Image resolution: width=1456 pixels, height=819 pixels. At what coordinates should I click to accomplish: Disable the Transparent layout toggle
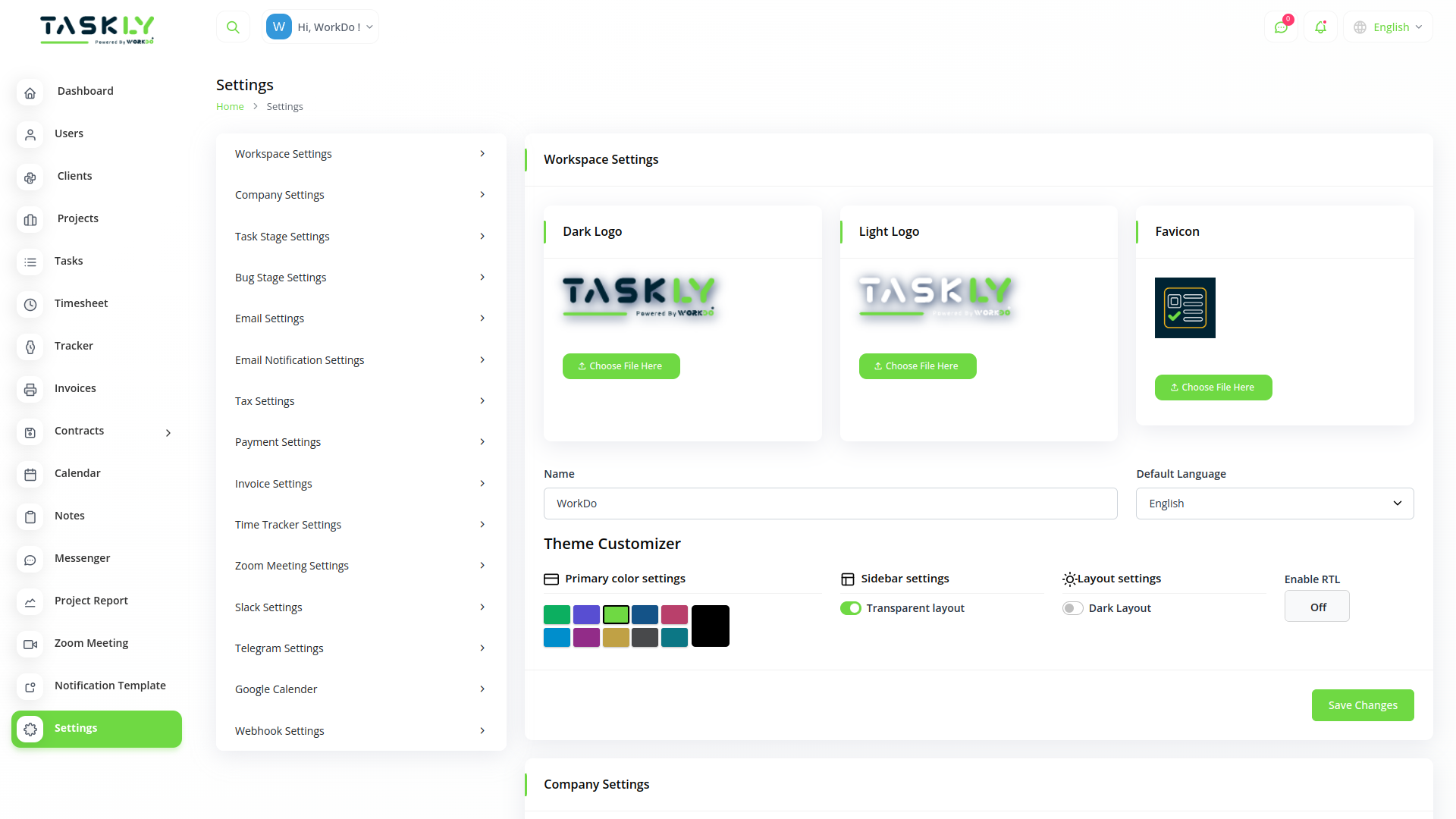tap(850, 607)
